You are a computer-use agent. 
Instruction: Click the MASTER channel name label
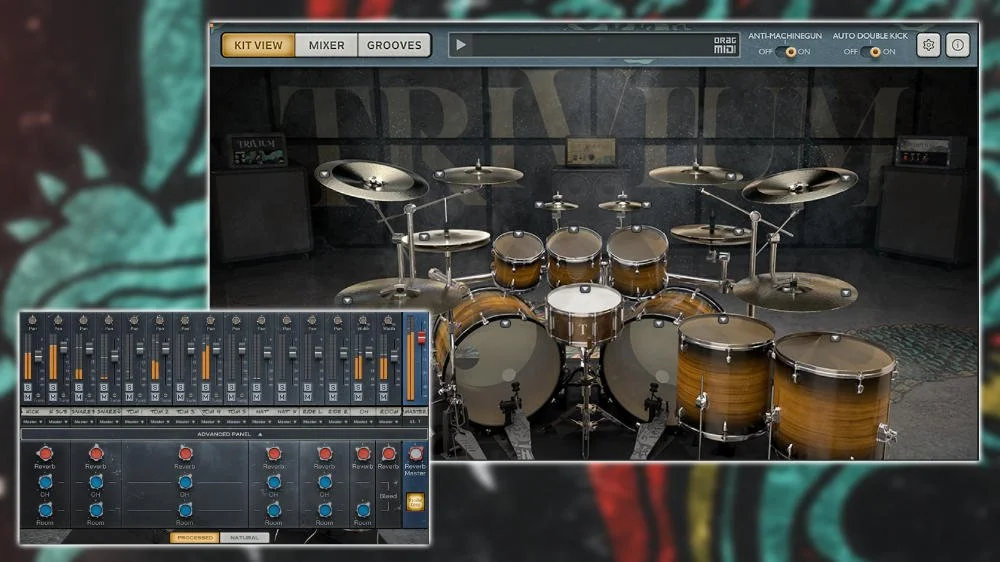(415, 411)
